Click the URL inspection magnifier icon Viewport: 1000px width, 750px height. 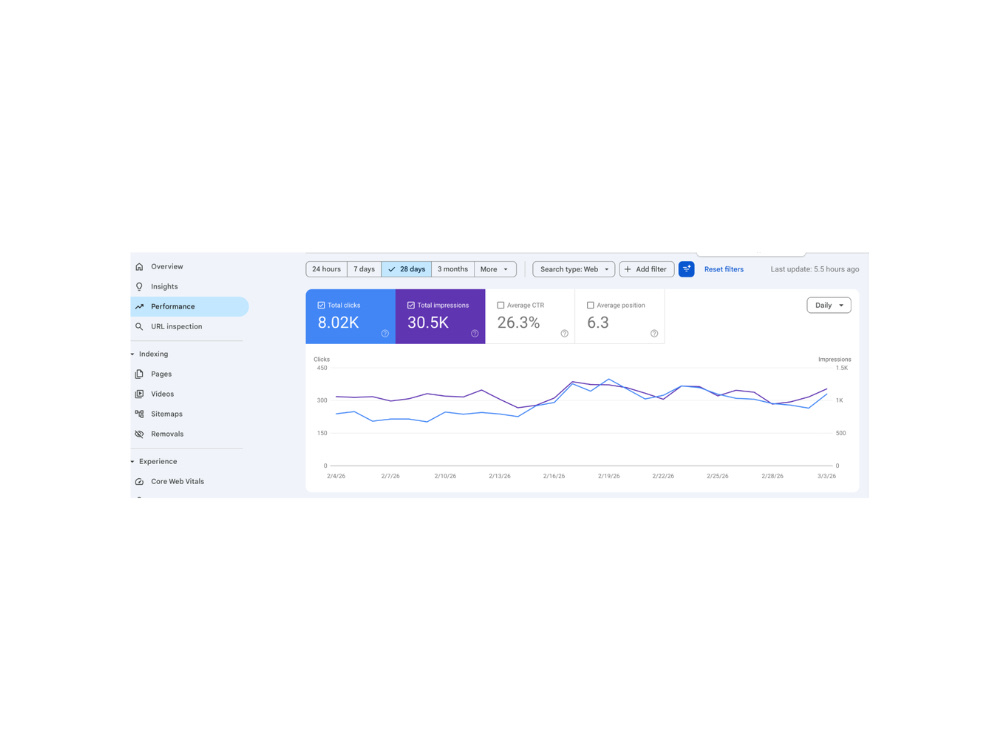point(139,327)
